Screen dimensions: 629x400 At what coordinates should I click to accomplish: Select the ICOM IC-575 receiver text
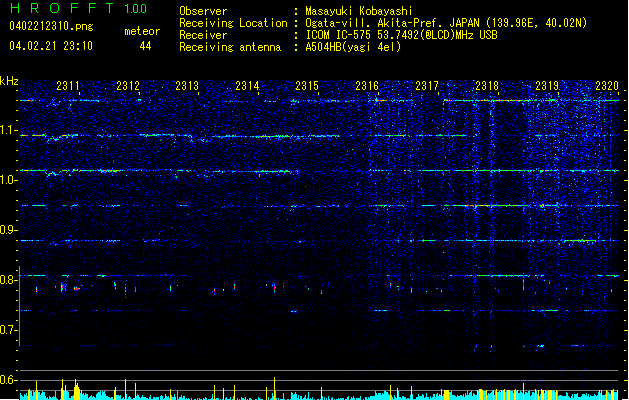click(x=401, y=35)
